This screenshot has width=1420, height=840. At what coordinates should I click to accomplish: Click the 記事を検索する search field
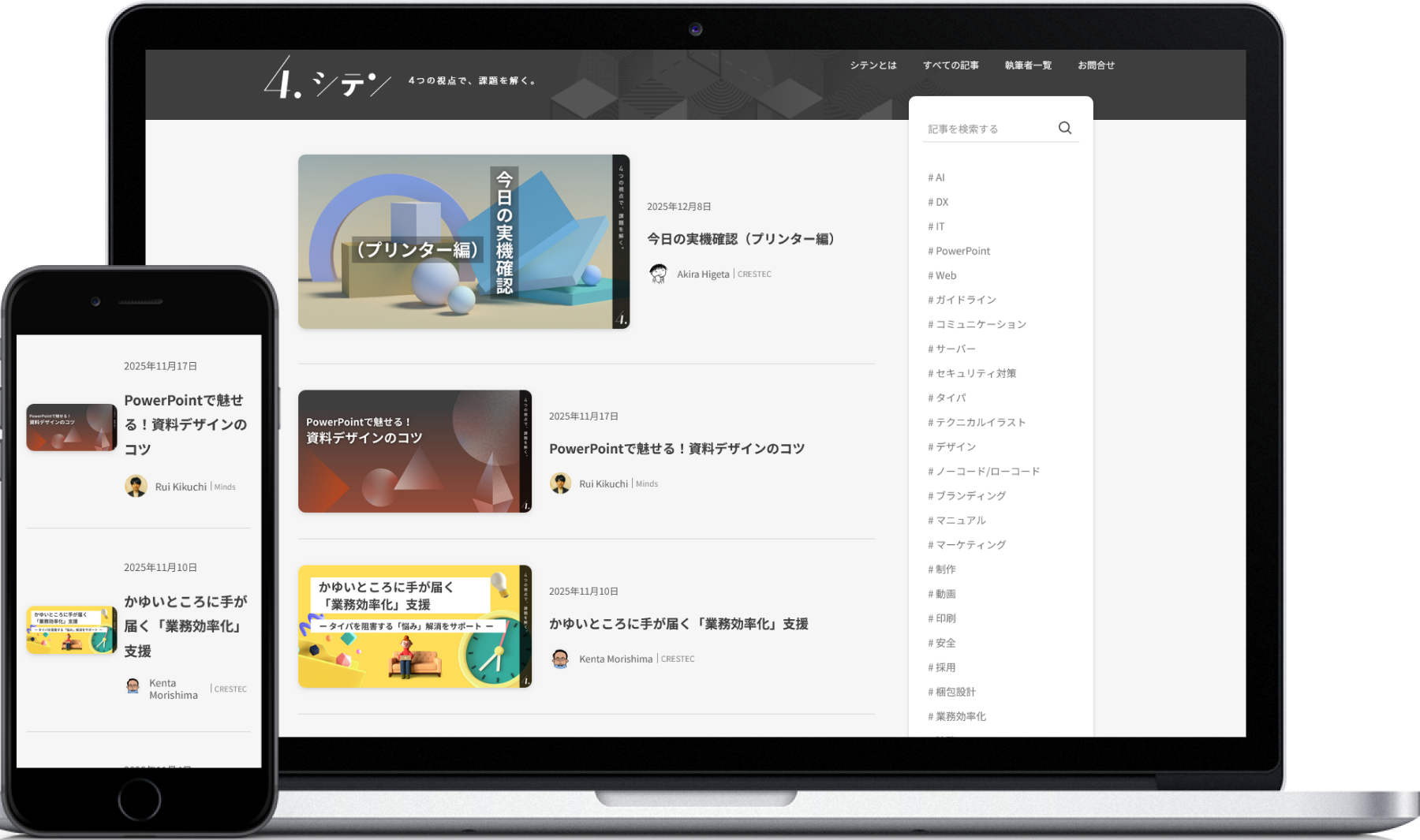click(x=986, y=129)
